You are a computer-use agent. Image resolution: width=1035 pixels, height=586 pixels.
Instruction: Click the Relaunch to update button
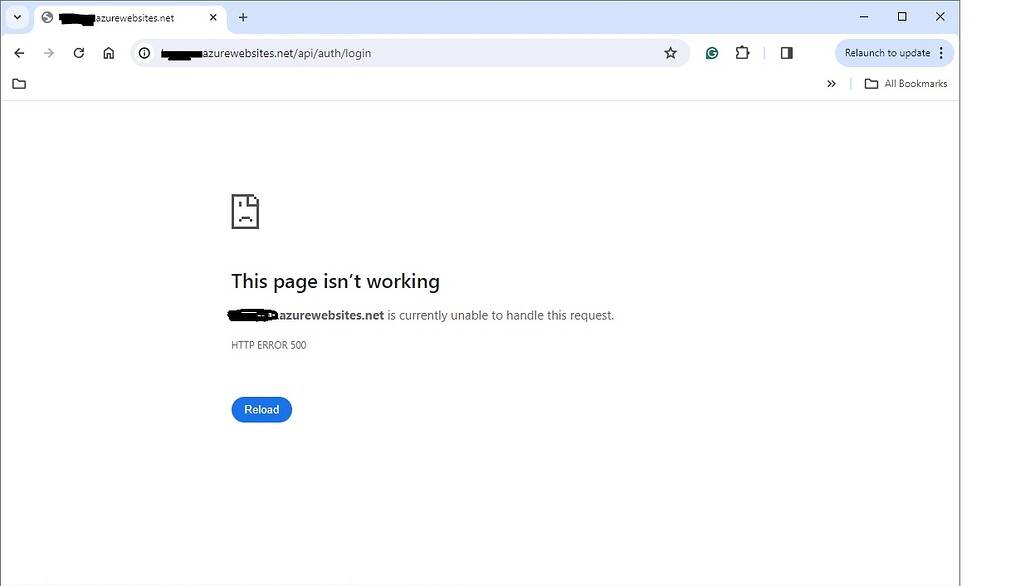[x=887, y=52]
